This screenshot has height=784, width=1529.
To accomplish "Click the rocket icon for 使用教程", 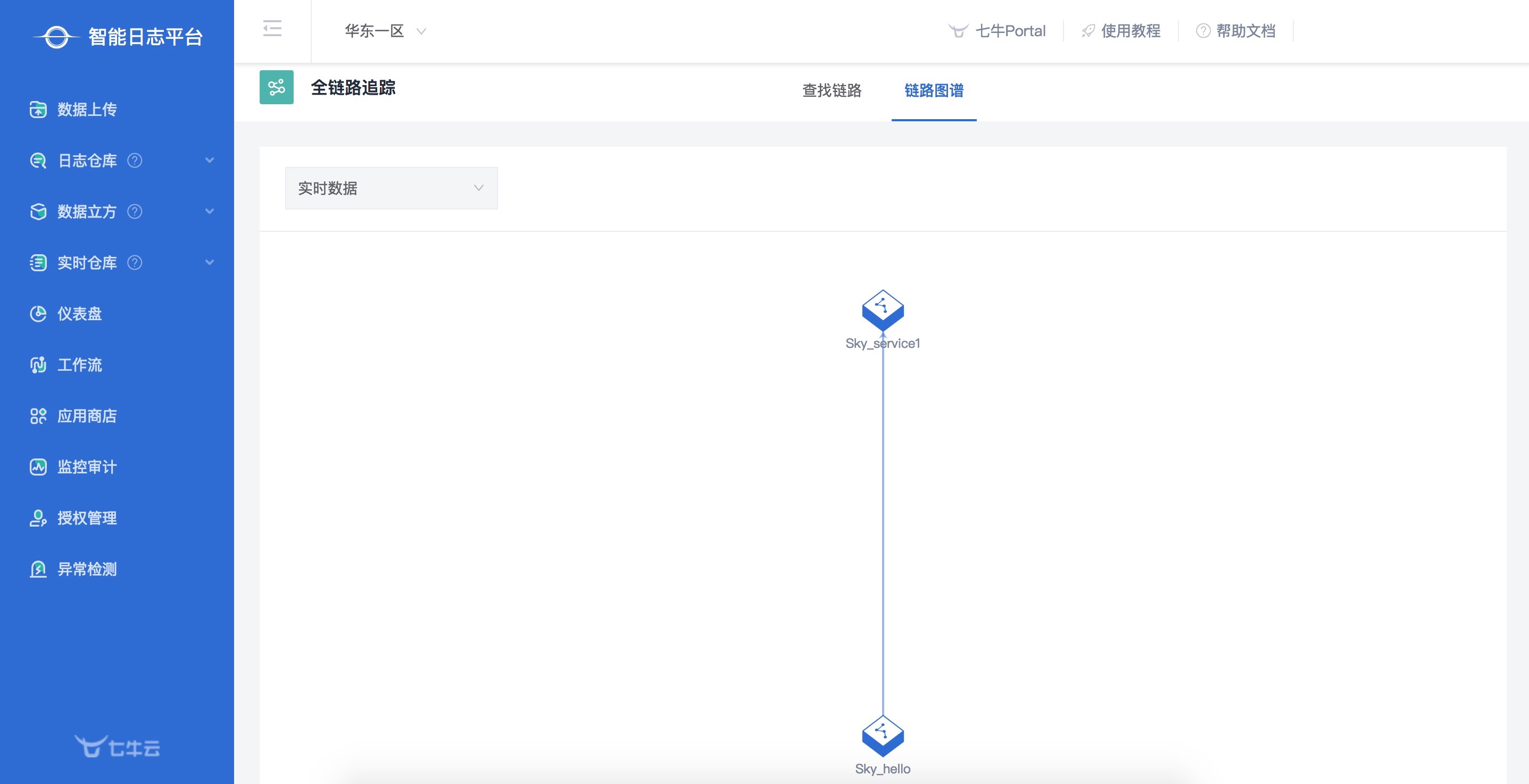I will [1088, 31].
